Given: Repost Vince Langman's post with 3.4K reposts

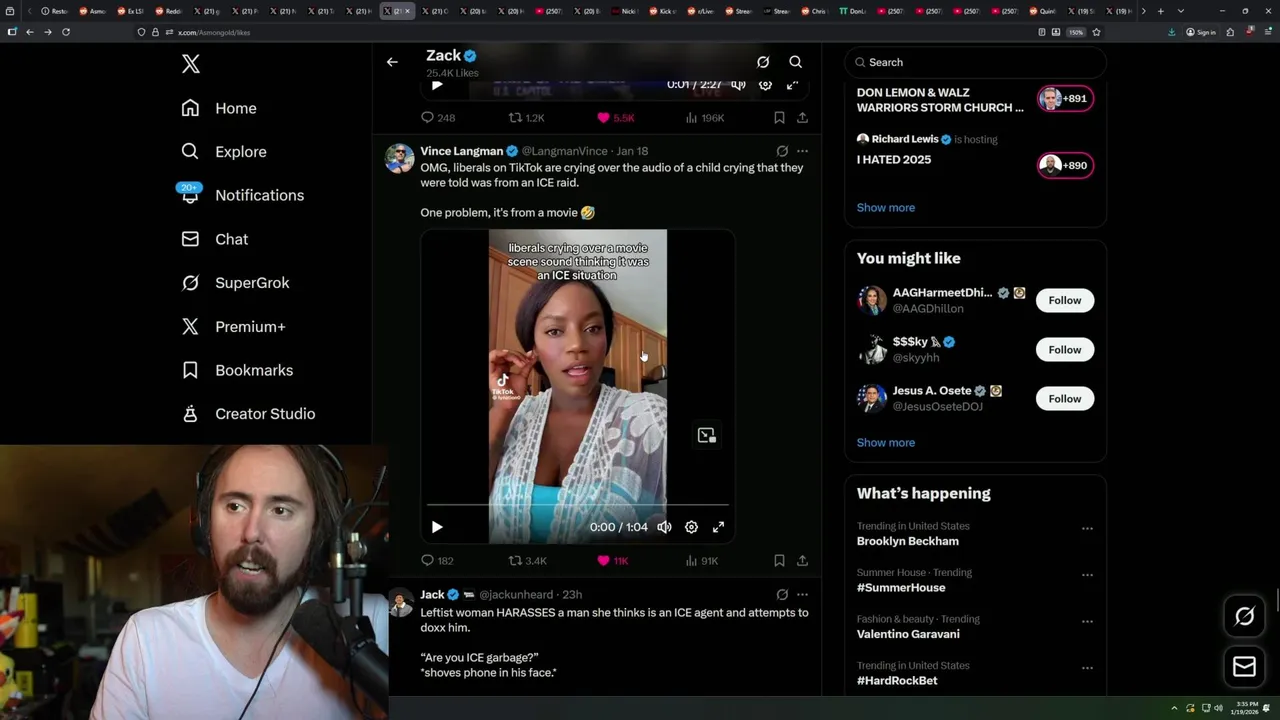Looking at the screenshot, I should [527, 561].
